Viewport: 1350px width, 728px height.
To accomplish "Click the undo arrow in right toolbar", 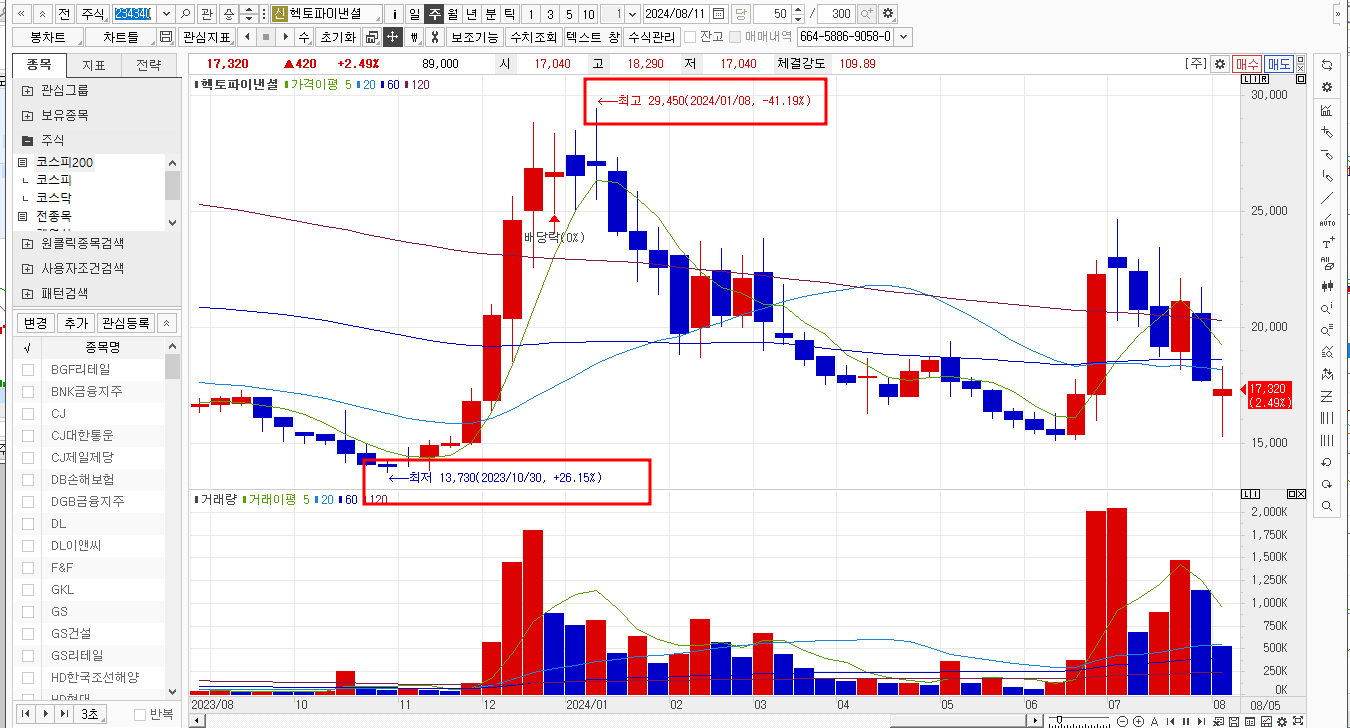I will (x=1327, y=462).
